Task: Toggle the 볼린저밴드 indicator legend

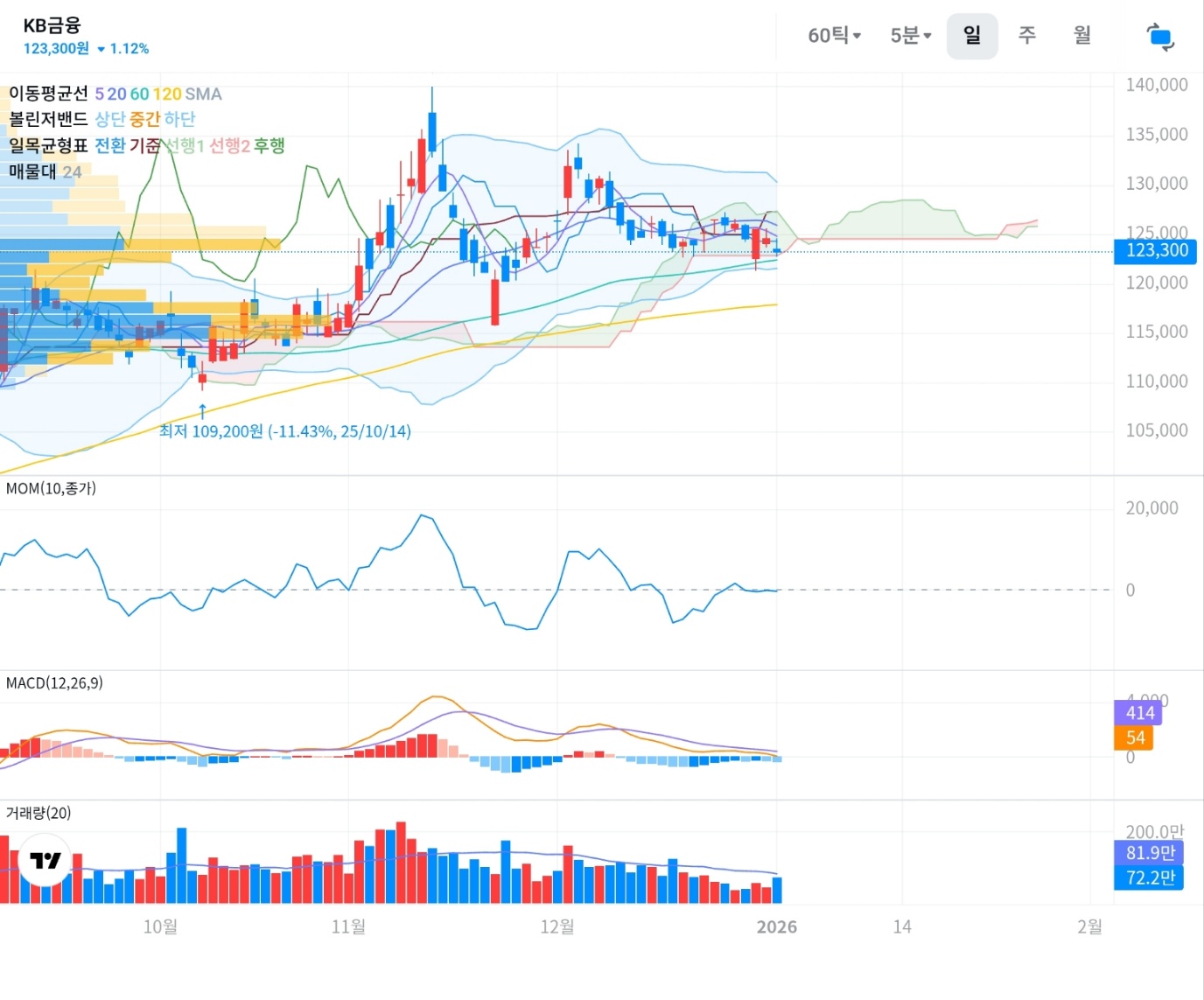Action: point(48,119)
